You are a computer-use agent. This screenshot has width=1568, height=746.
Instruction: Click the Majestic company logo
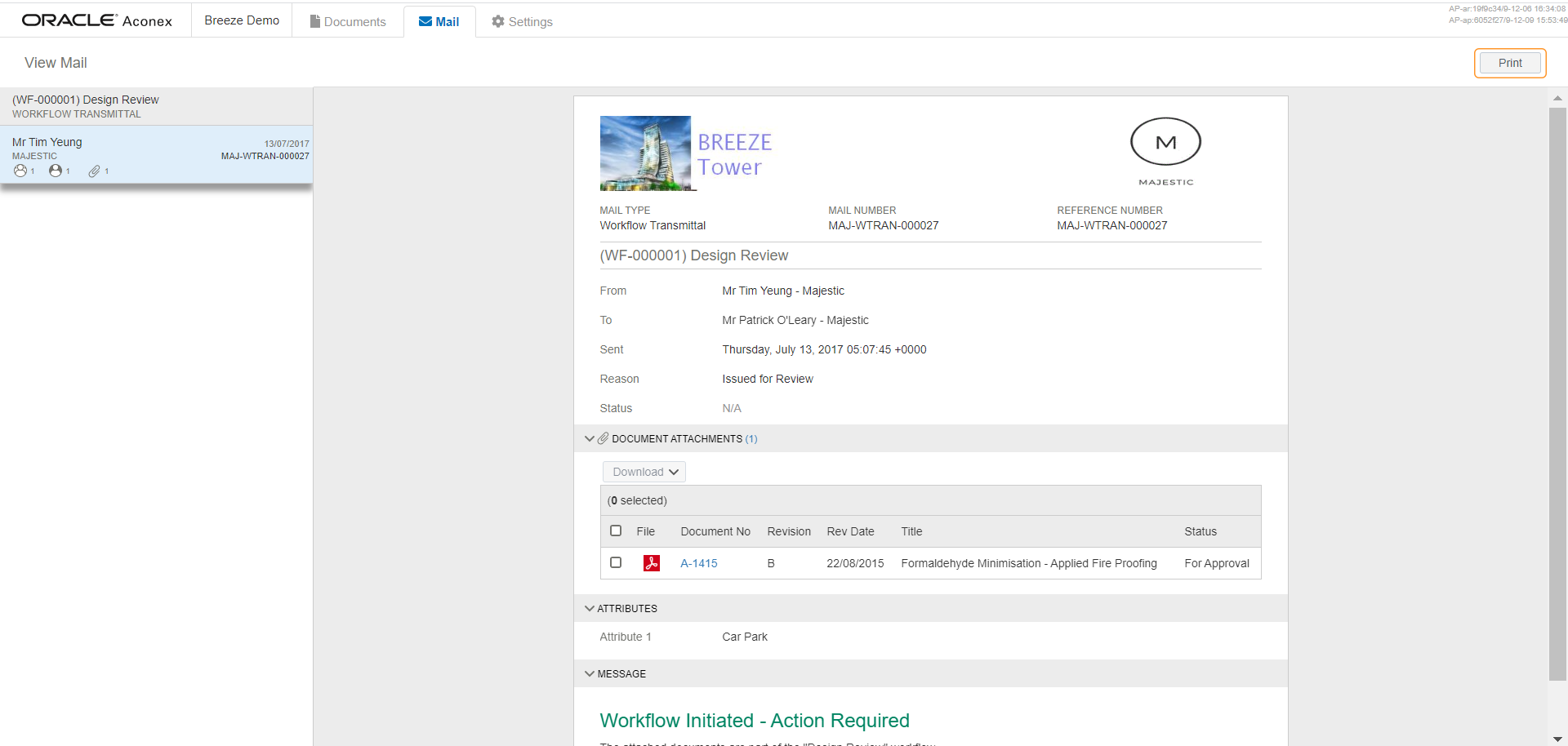(x=1165, y=152)
